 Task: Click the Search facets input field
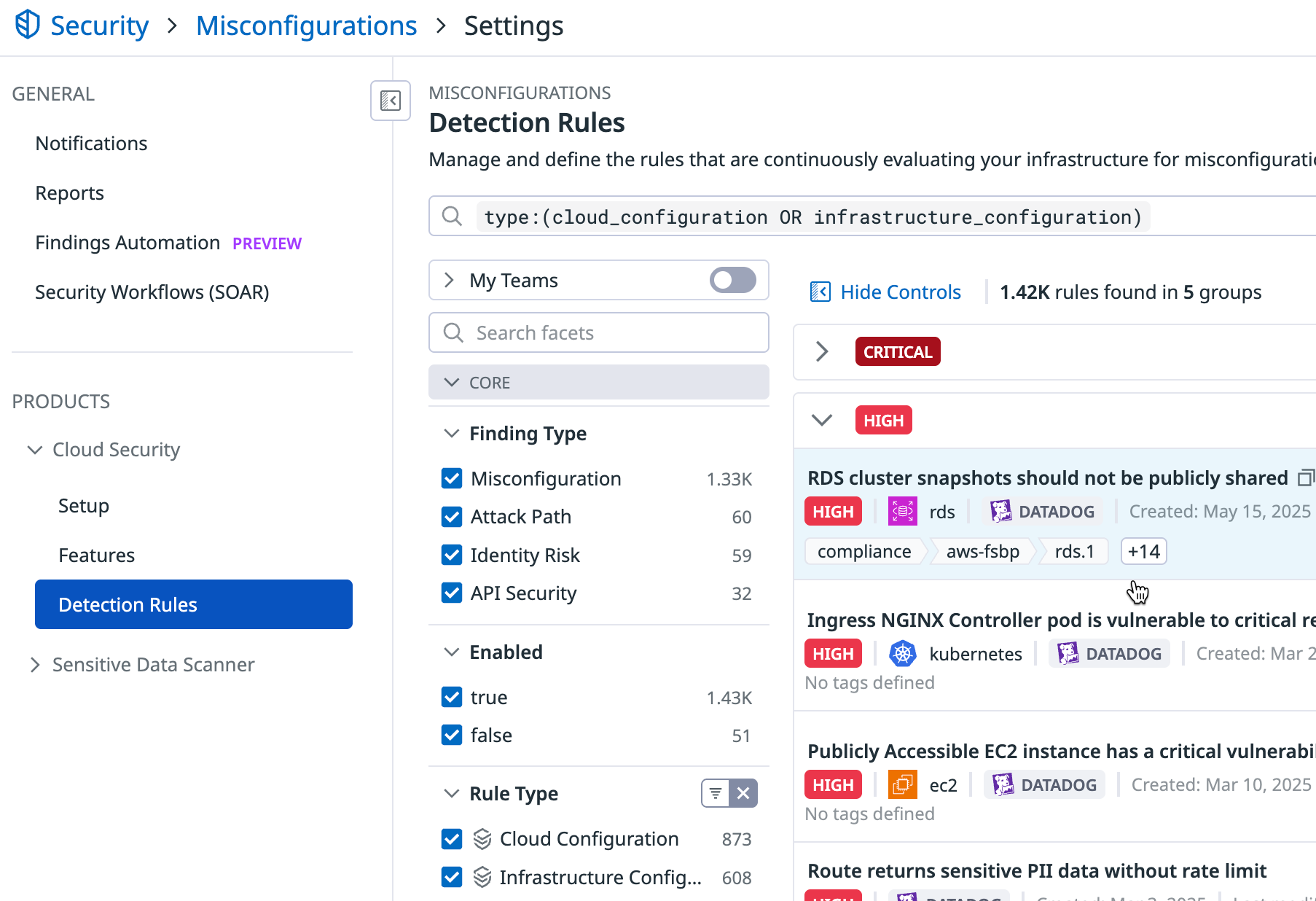[x=599, y=332]
